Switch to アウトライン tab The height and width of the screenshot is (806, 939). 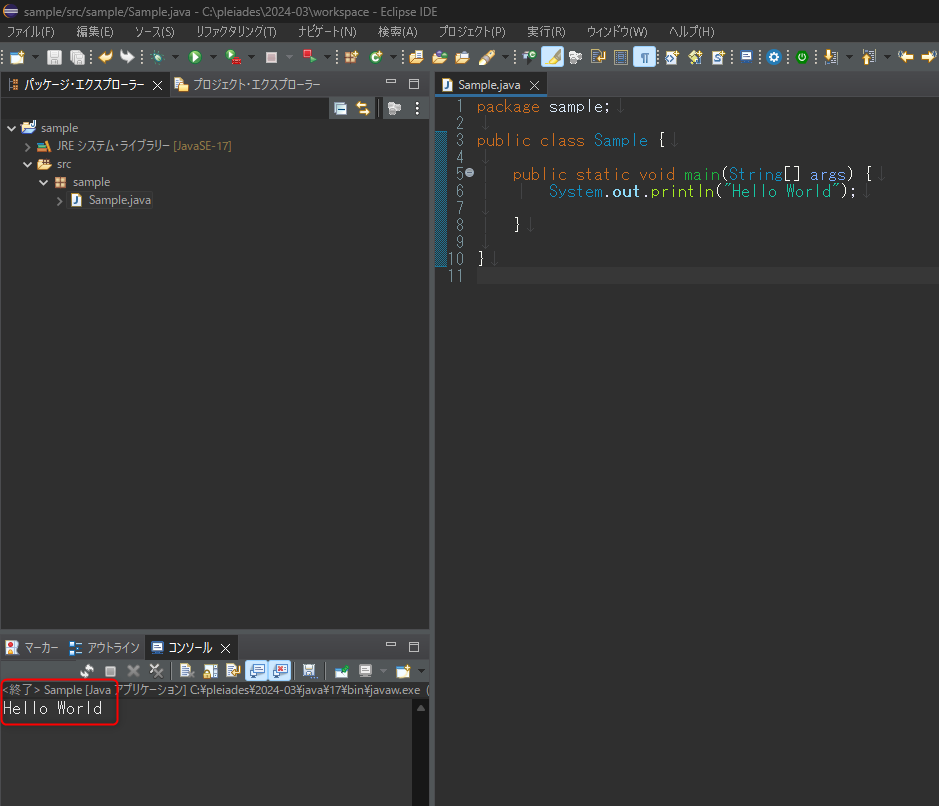pyautogui.click(x=105, y=648)
